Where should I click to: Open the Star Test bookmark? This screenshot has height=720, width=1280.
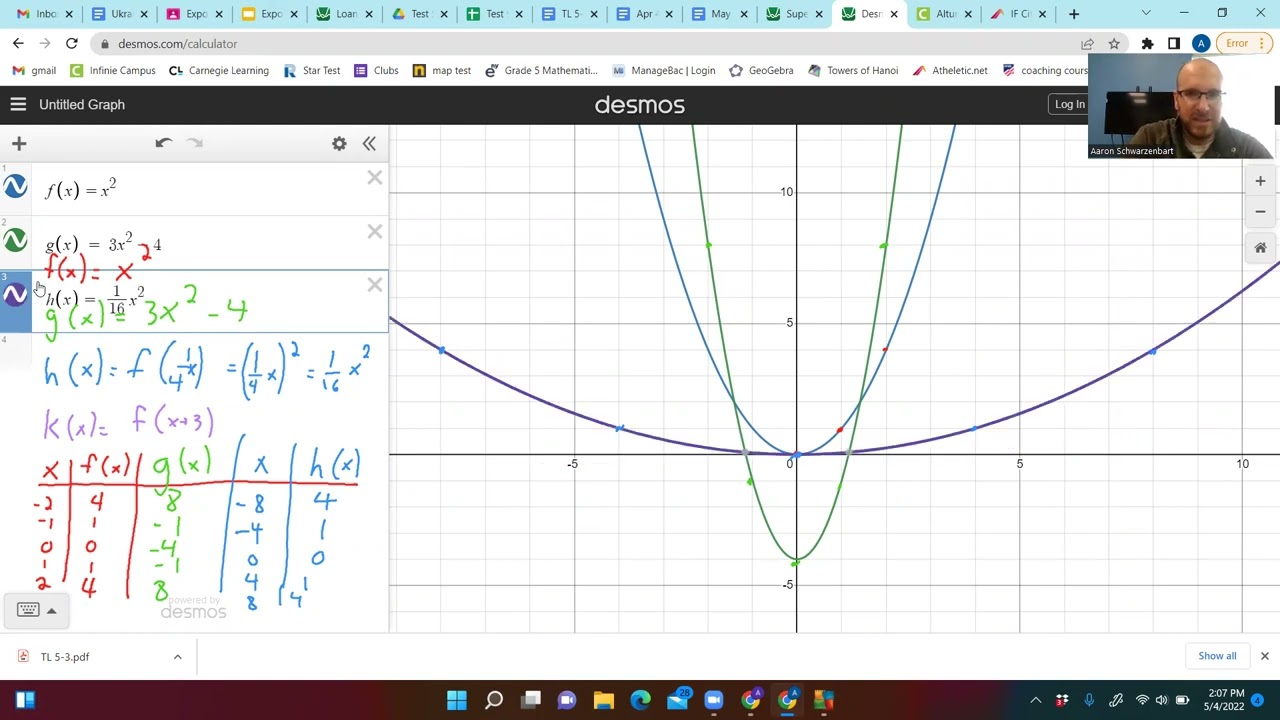311,71
